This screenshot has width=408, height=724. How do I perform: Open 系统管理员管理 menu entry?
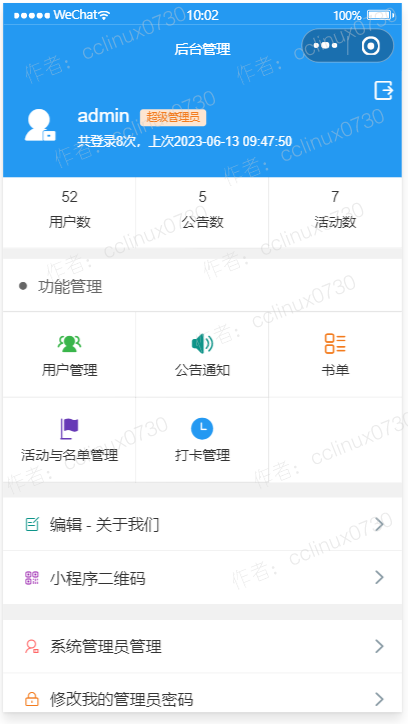point(202,646)
